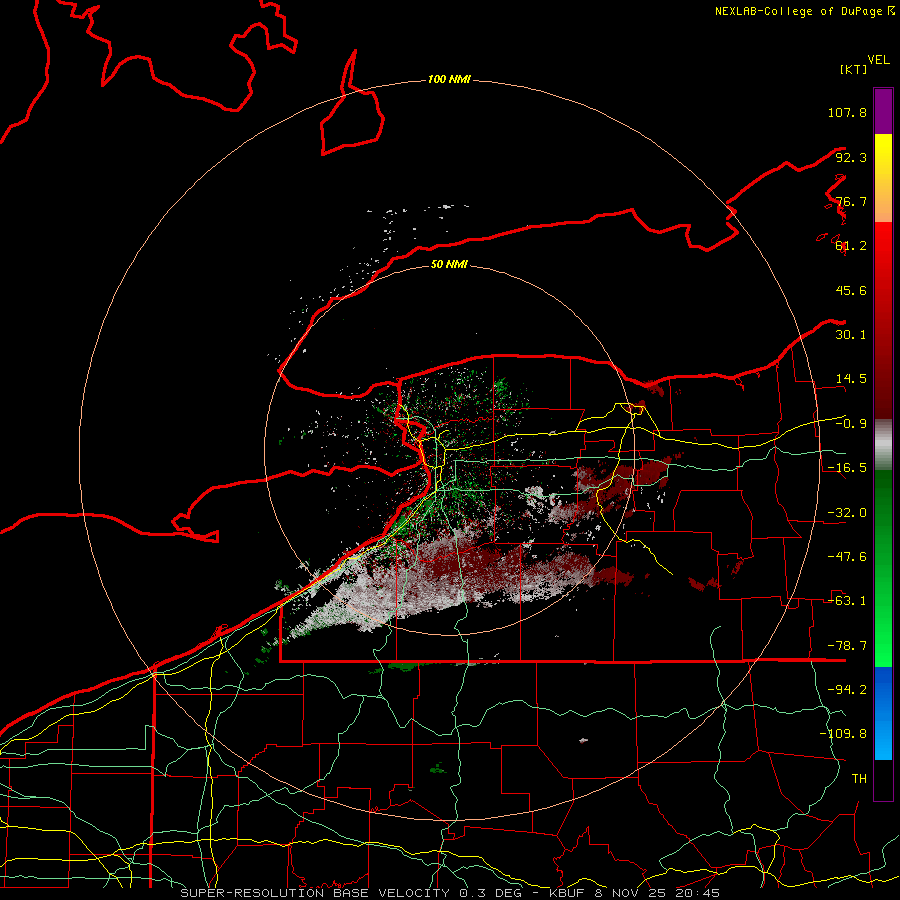
Task: Click the 50 NMI range ring label
Action: coord(449,265)
